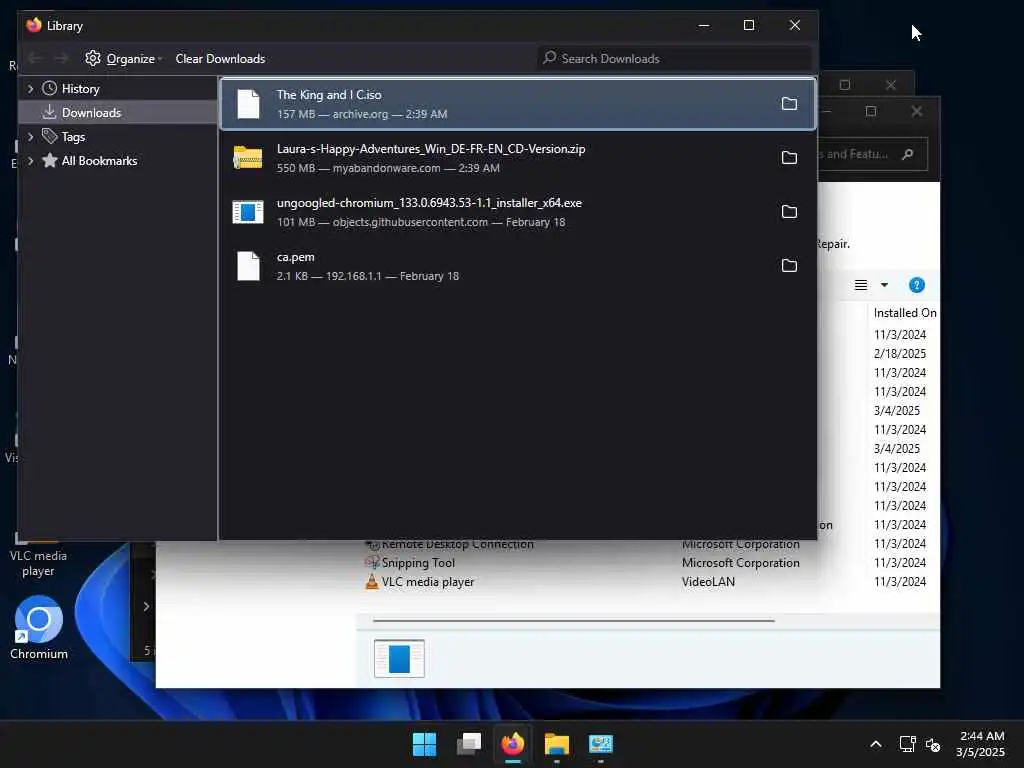1024x768 pixels.
Task: Click the Downloads arrow icon in sidebar
Action: [49, 112]
